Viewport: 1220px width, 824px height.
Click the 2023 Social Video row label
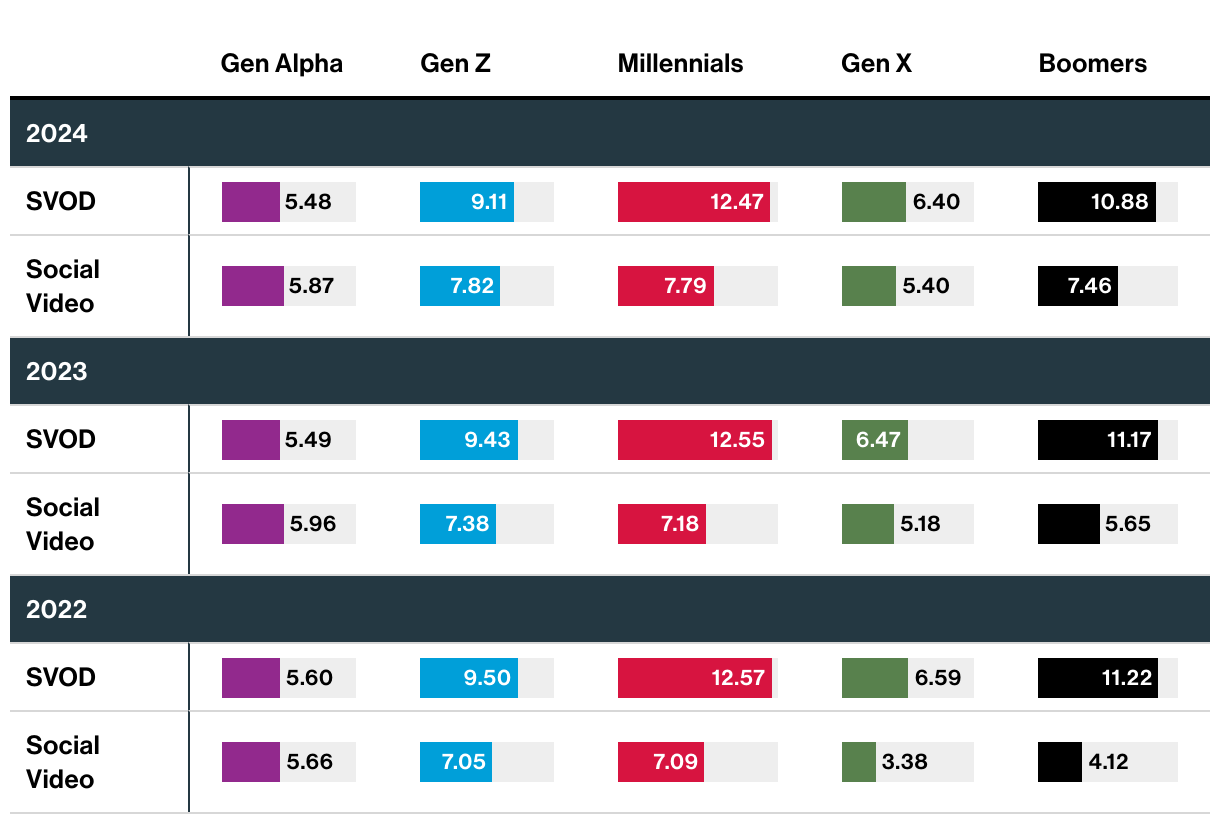63,524
